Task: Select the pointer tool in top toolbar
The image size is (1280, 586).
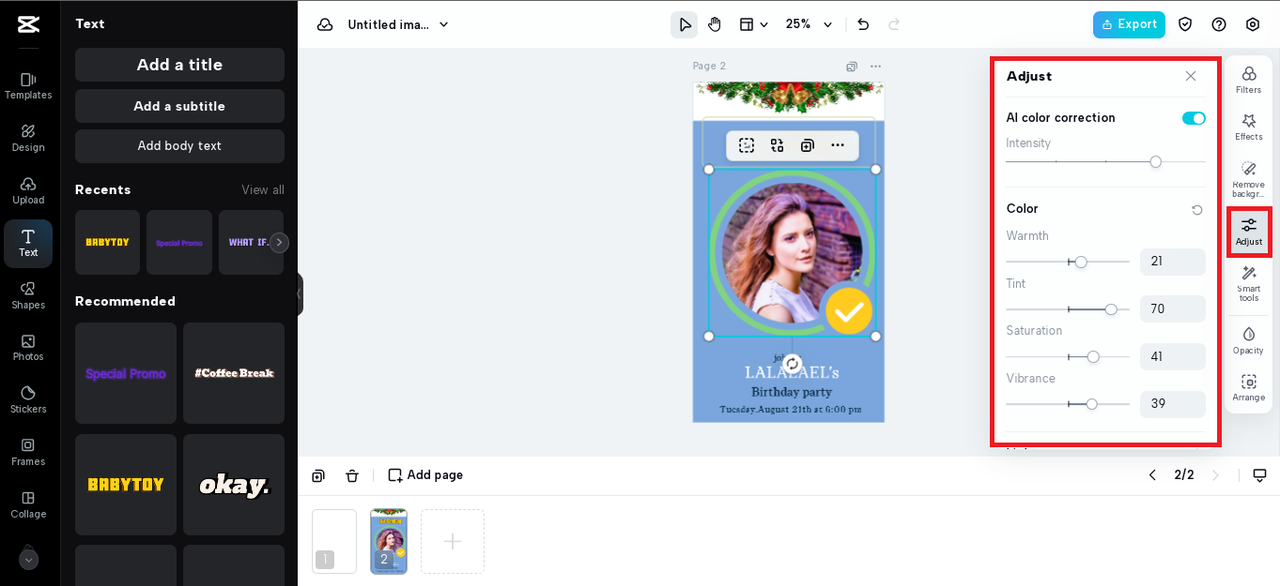Action: pyautogui.click(x=684, y=24)
